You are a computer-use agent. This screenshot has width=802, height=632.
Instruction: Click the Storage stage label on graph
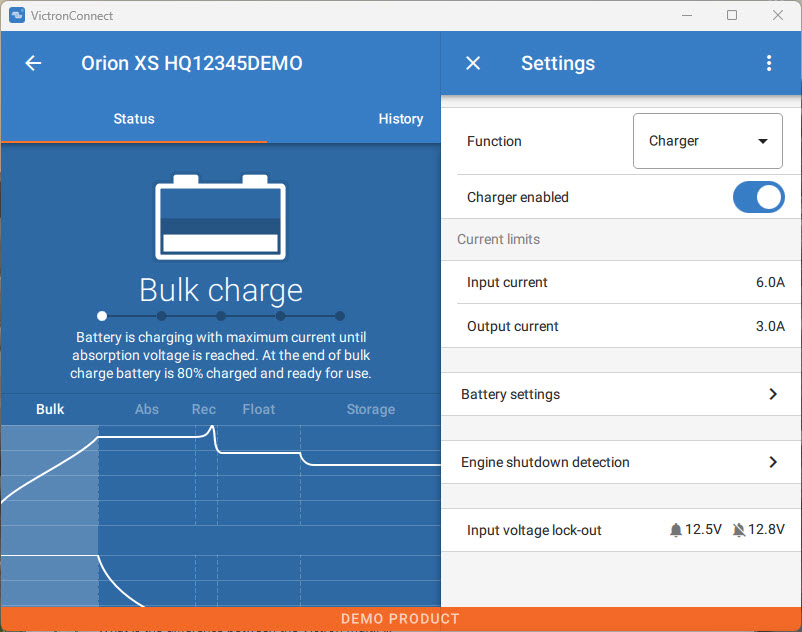coord(370,409)
